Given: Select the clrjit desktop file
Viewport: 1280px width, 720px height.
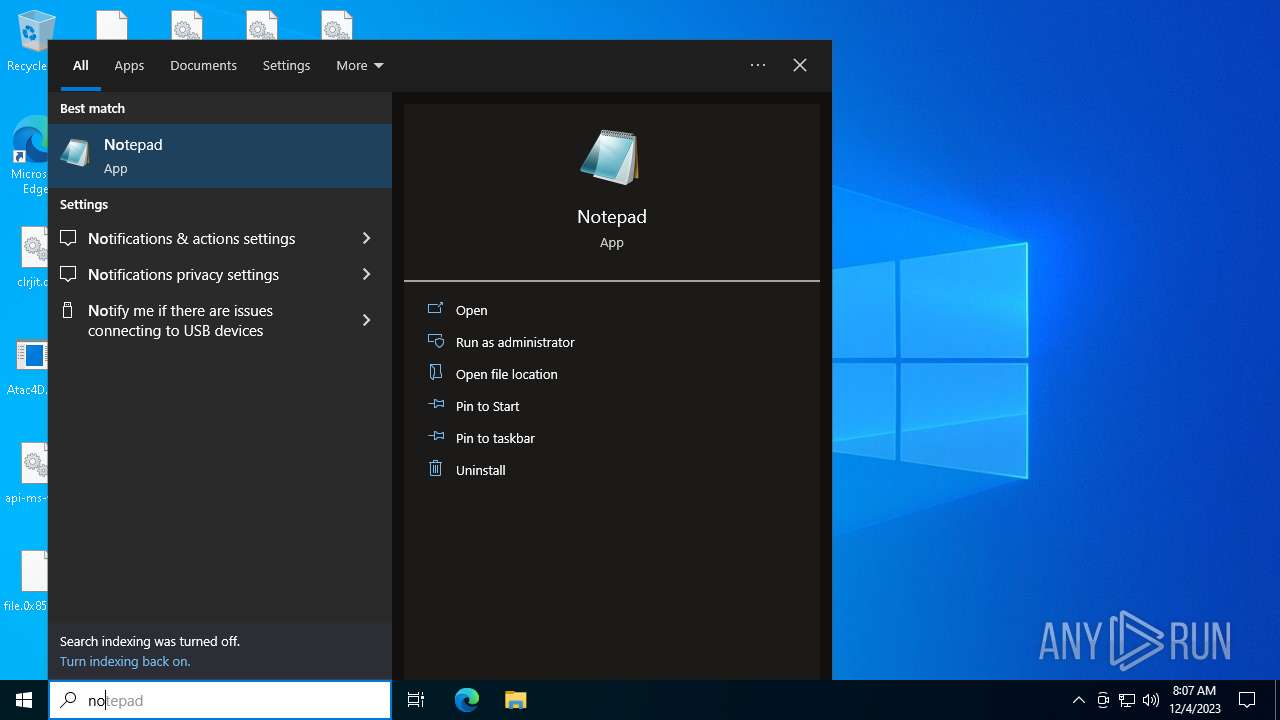Looking at the screenshot, I should (x=30, y=257).
